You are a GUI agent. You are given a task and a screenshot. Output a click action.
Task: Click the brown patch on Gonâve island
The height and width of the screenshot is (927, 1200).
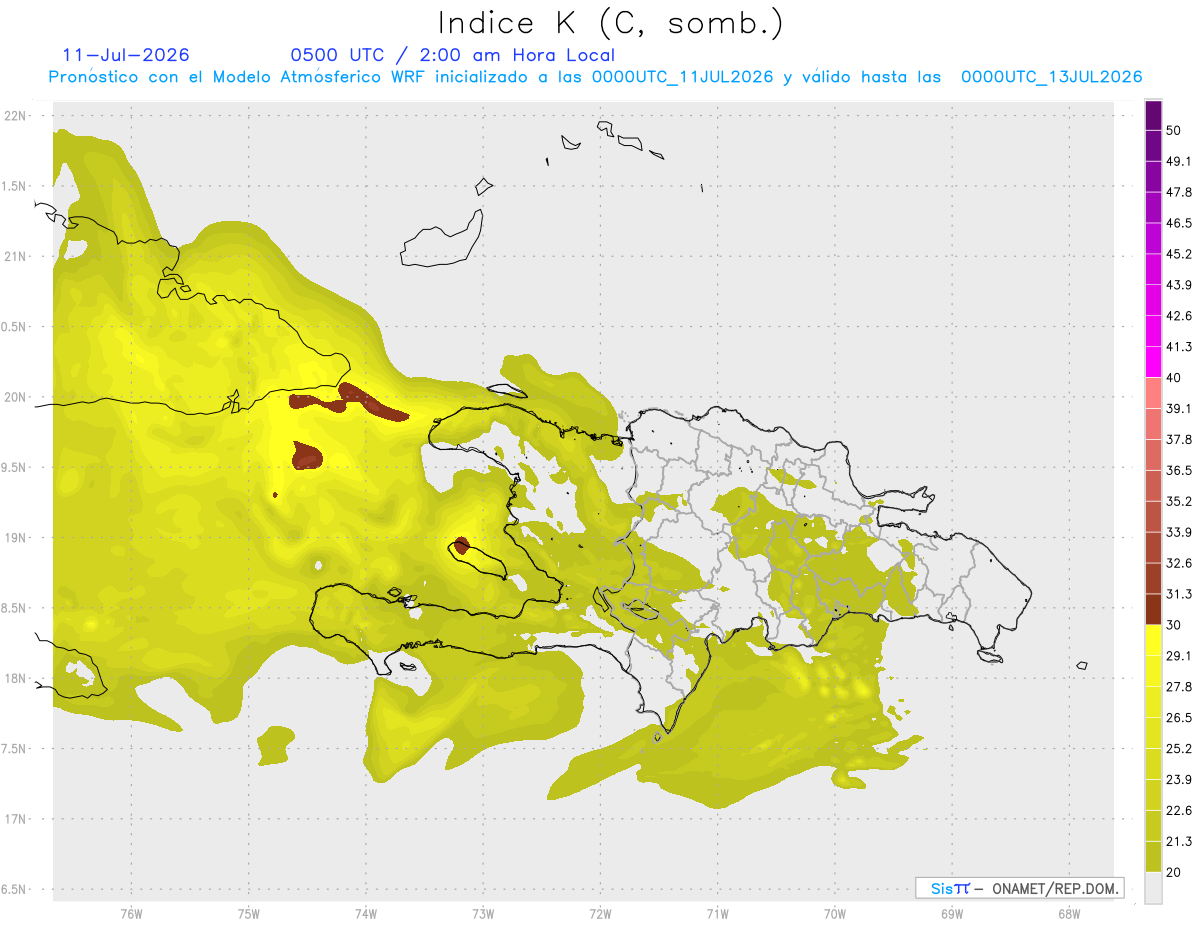[x=461, y=545]
